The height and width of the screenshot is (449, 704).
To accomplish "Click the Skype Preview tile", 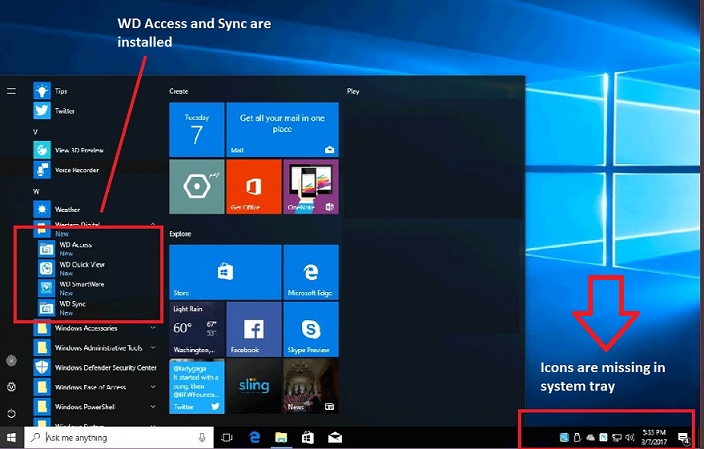I will tap(310, 329).
